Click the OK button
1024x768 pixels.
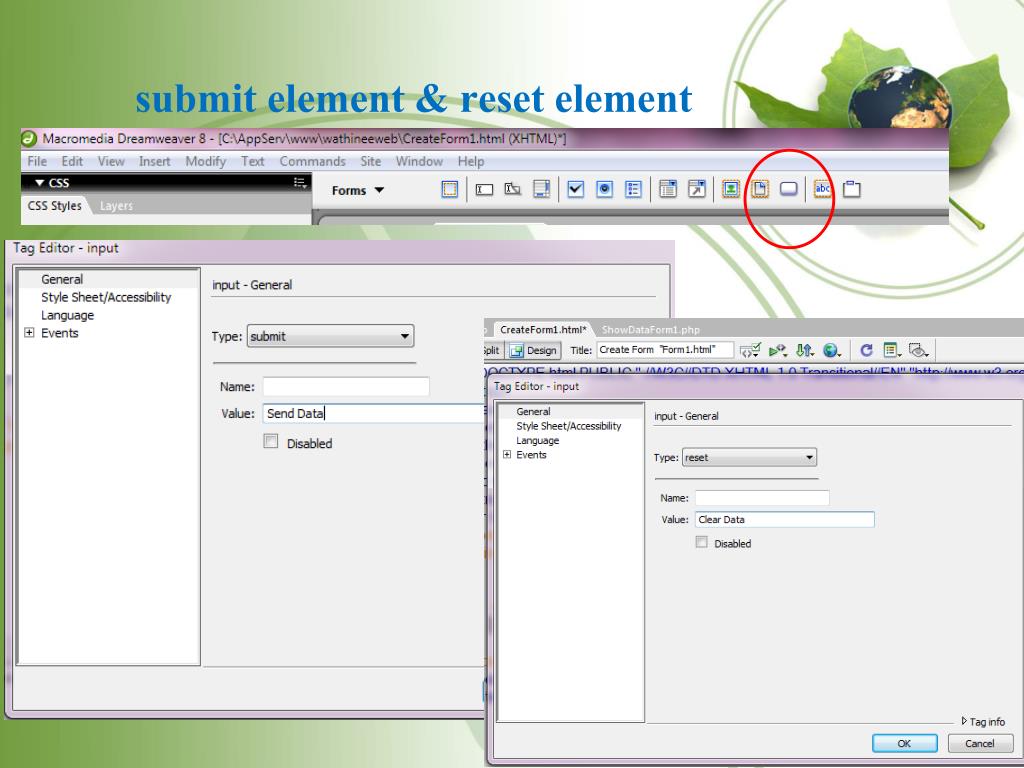(x=903, y=743)
